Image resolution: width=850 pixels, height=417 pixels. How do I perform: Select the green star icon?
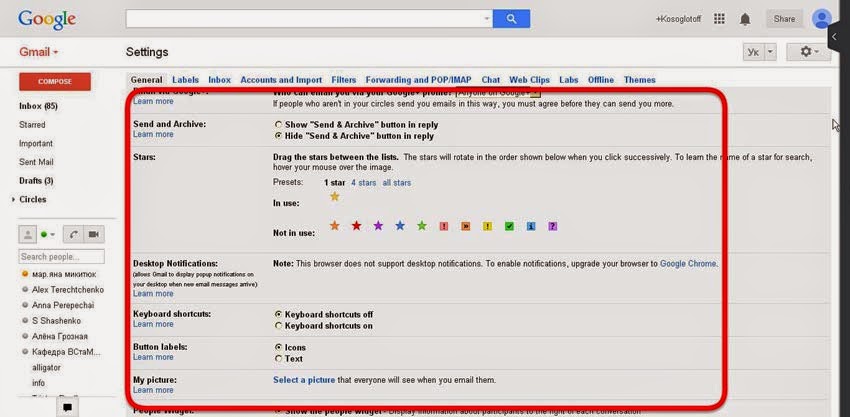(x=422, y=226)
